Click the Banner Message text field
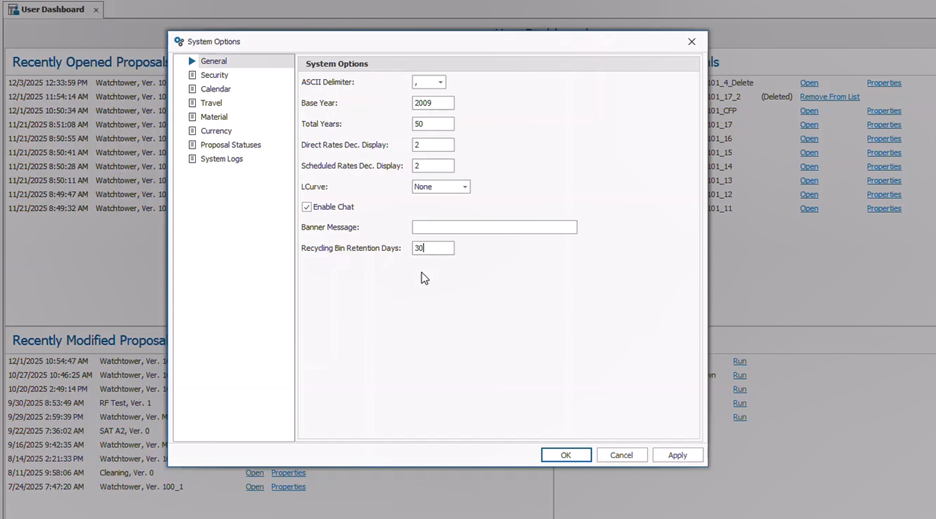Image resolution: width=936 pixels, height=519 pixels. pyautogui.click(x=494, y=228)
